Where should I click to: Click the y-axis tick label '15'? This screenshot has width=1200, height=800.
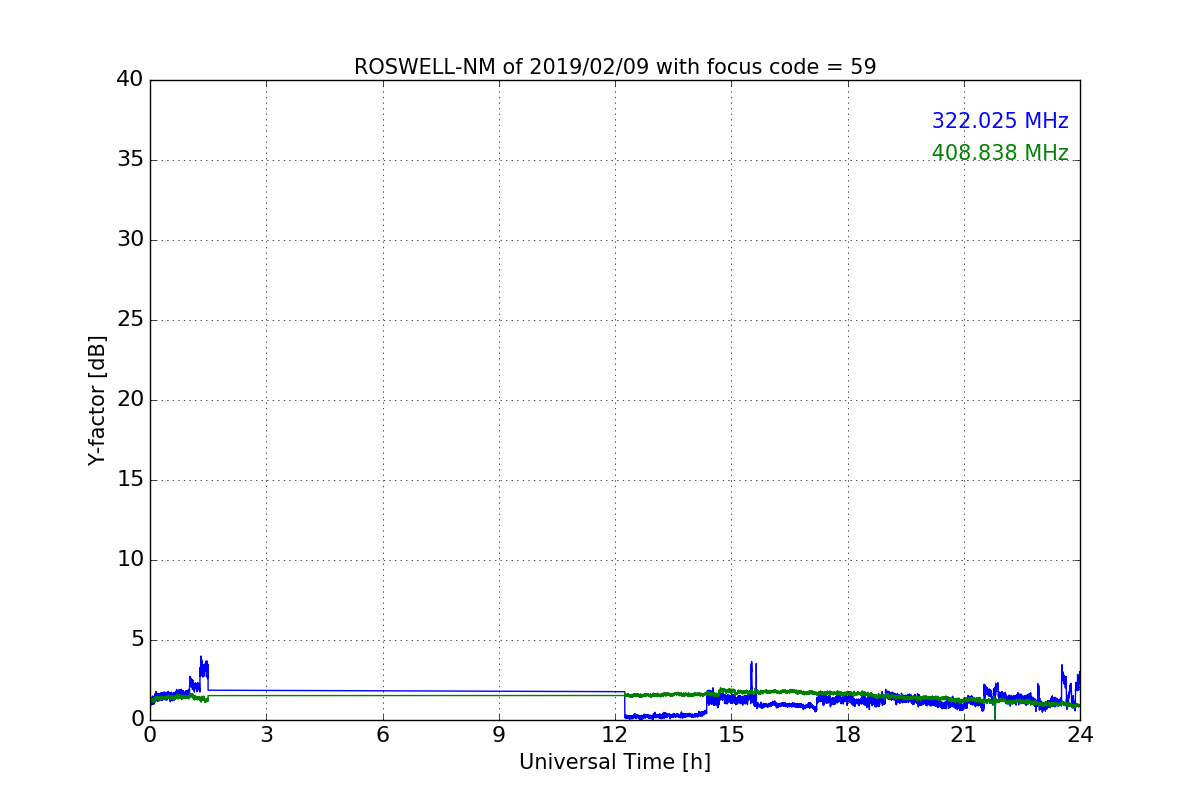(x=130, y=479)
